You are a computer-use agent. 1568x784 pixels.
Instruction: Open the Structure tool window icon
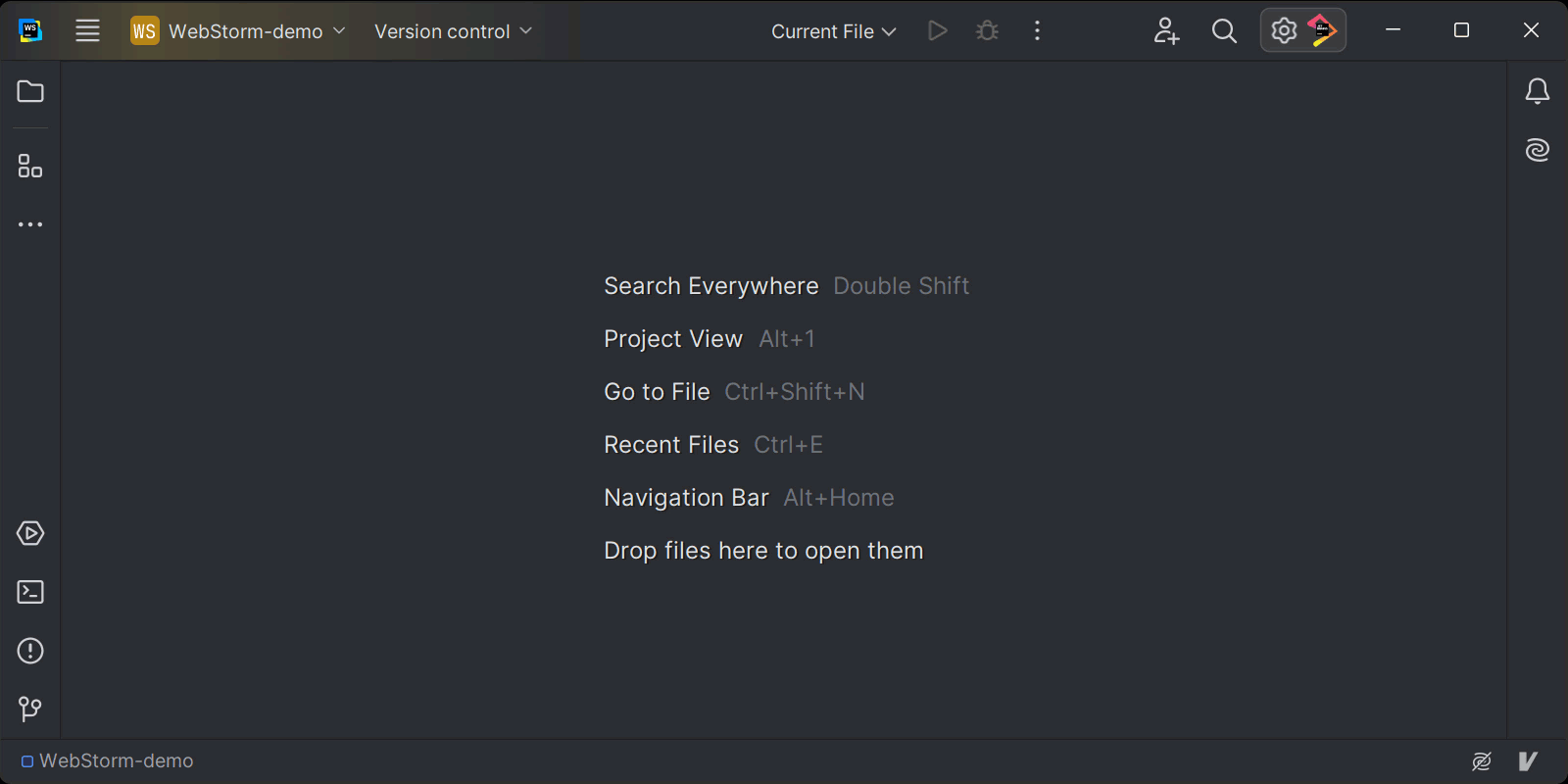tap(29, 166)
